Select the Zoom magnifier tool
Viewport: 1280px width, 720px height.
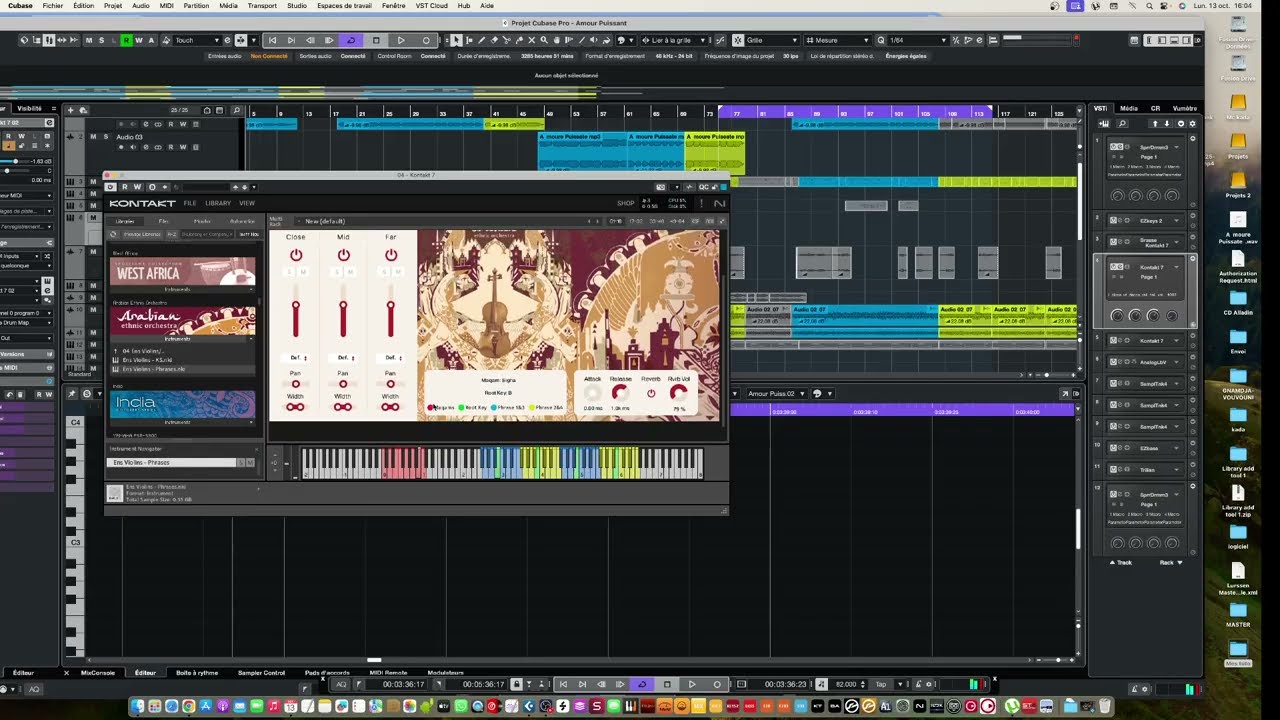(543, 40)
